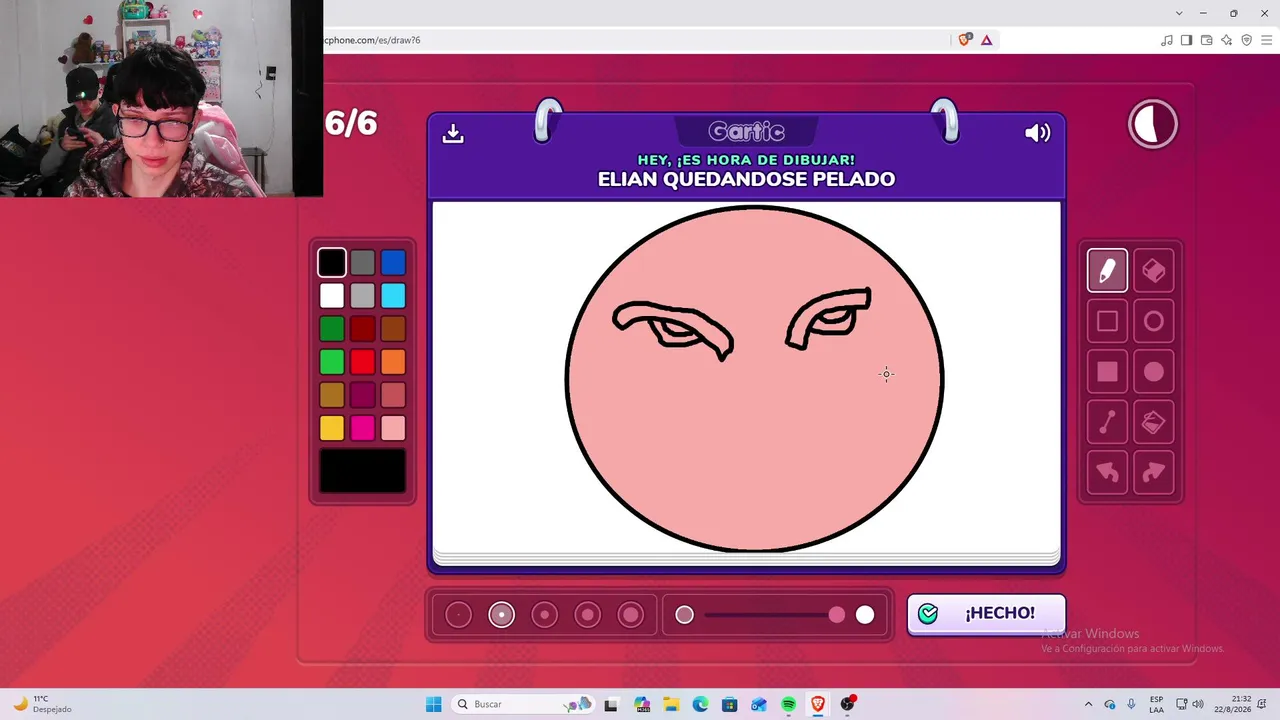Select the largest brush size
The width and height of the screenshot is (1280, 720).
630,615
